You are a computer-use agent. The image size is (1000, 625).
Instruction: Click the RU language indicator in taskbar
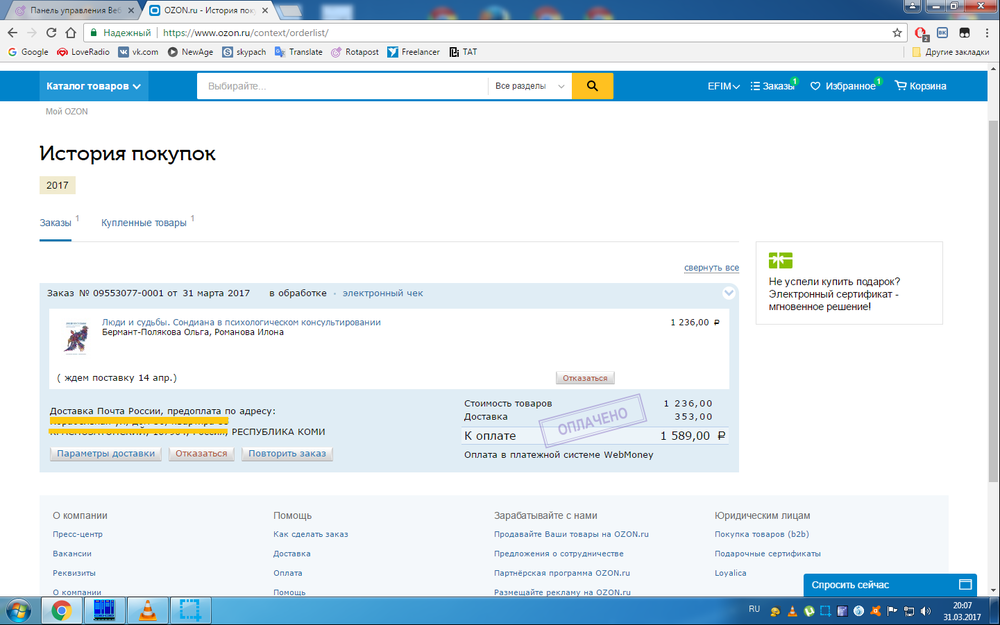[x=754, y=609]
